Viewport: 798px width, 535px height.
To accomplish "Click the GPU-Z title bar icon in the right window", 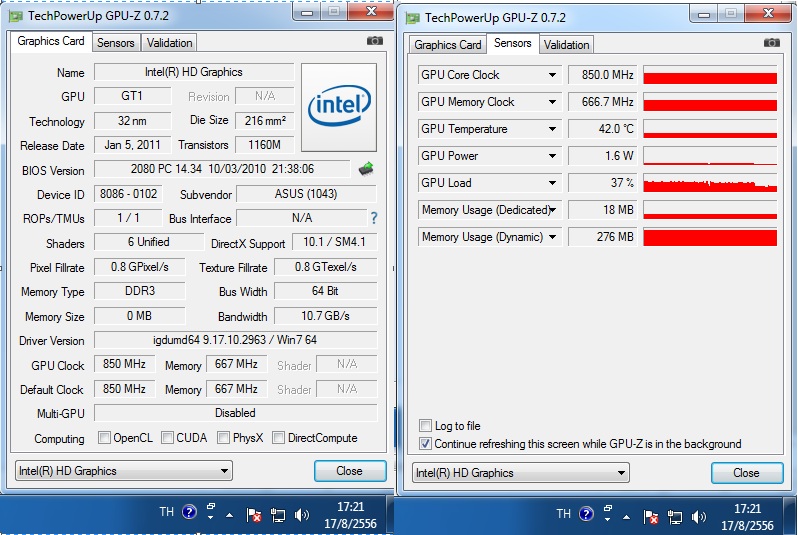I will point(412,18).
